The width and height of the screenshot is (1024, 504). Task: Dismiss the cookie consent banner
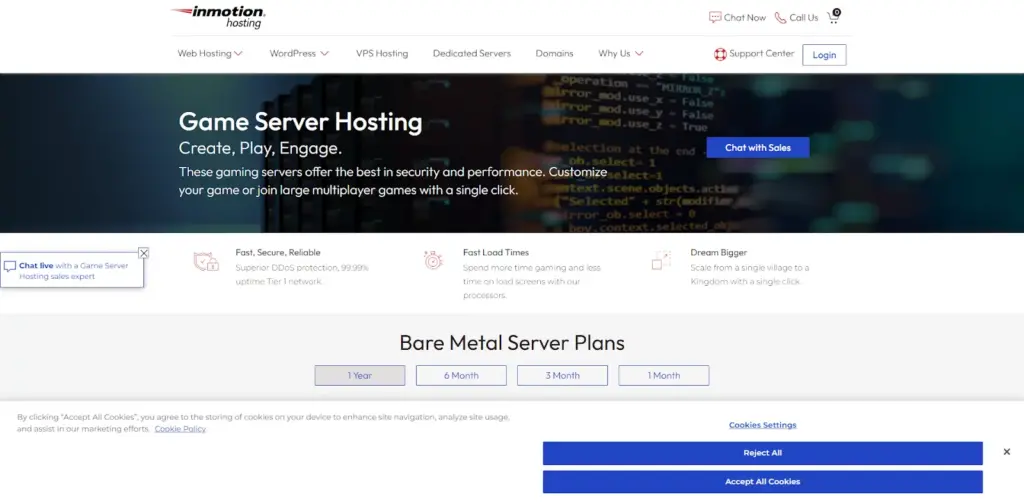click(1006, 452)
